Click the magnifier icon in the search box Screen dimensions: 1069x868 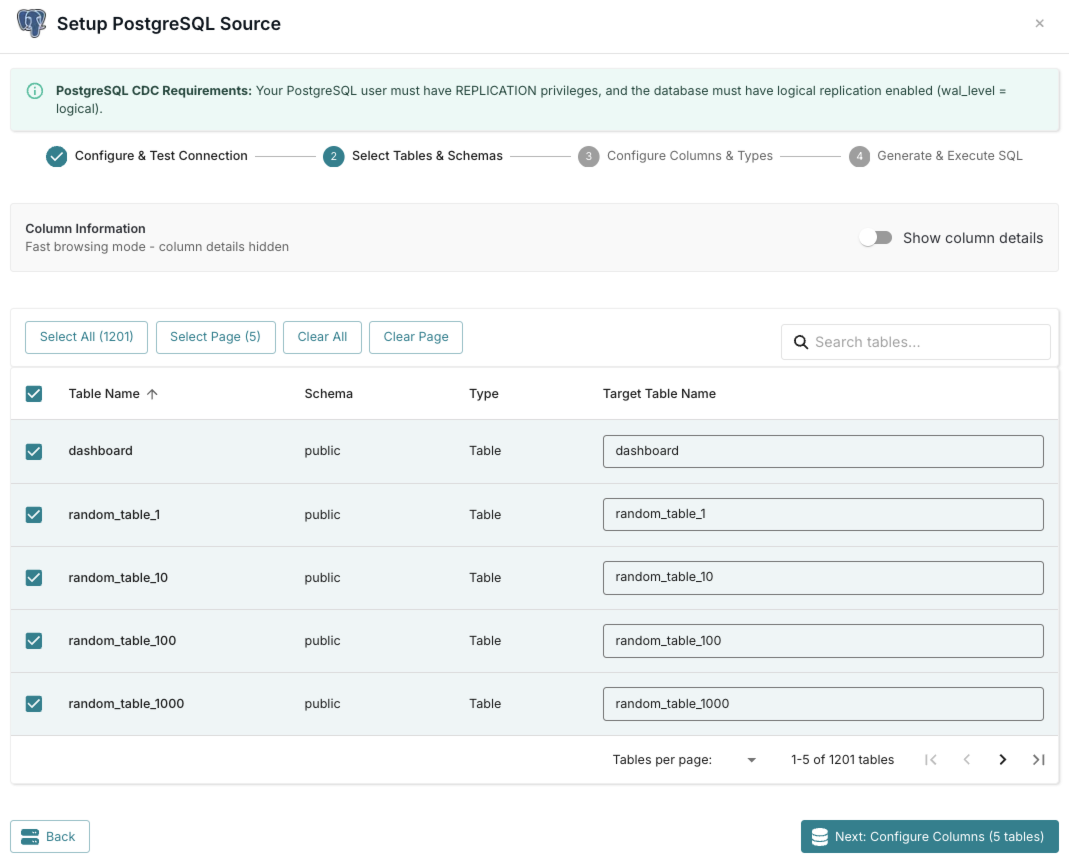(800, 342)
